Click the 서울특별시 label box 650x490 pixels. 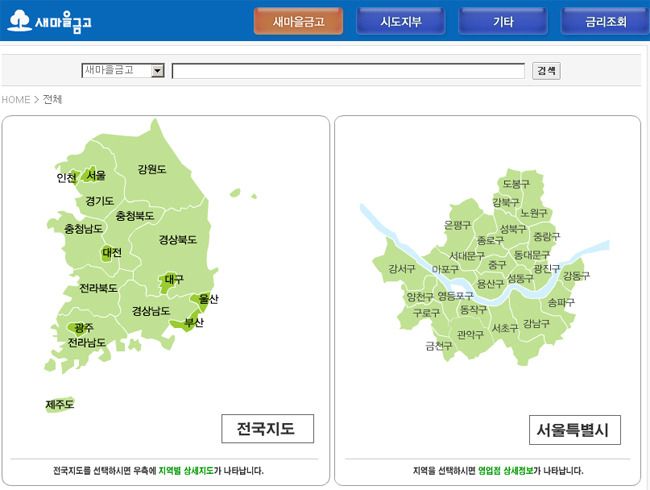(575, 430)
